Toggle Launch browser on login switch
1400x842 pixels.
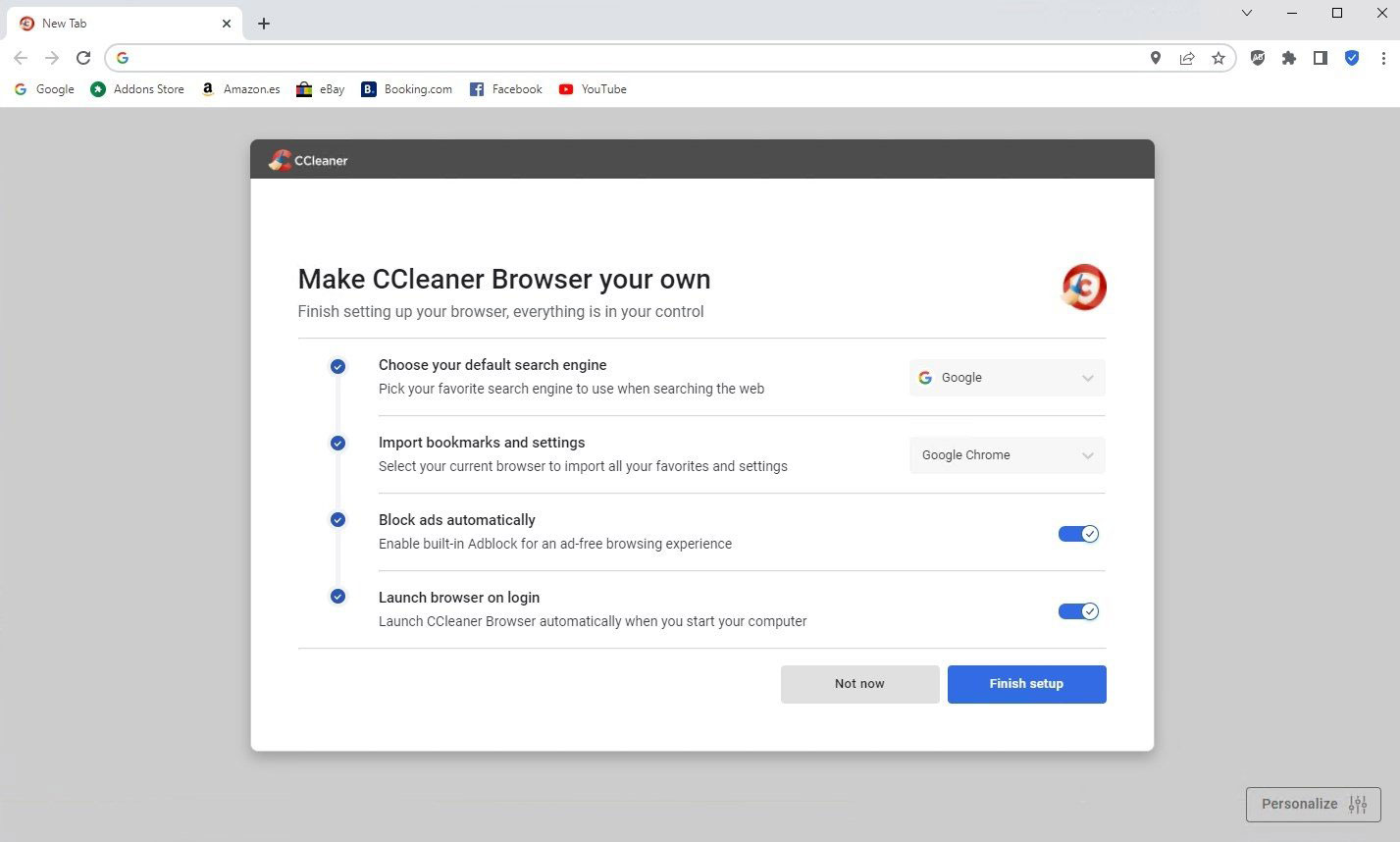[x=1078, y=611]
